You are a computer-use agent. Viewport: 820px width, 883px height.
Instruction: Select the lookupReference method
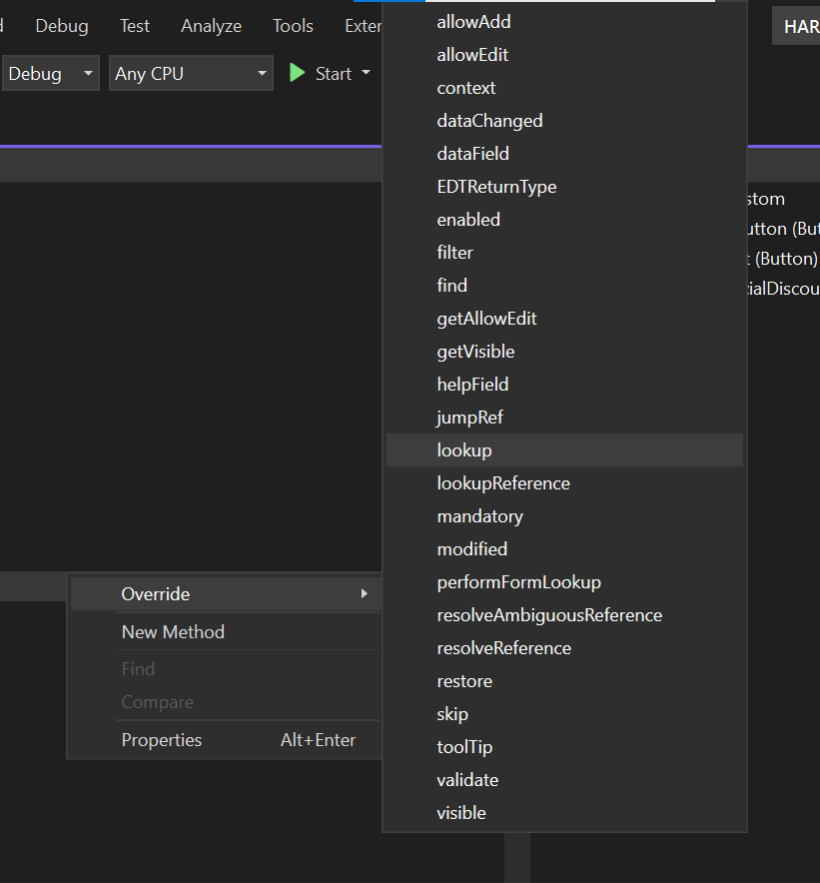click(x=503, y=483)
